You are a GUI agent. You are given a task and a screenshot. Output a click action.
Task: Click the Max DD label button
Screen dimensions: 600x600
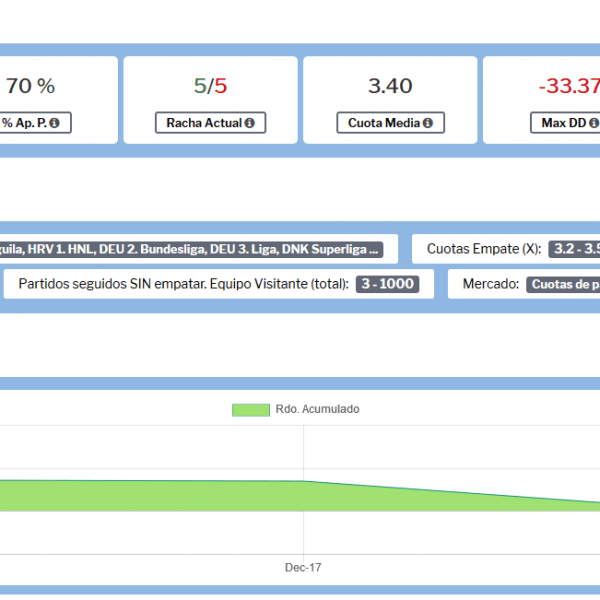pyautogui.click(x=565, y=123)
